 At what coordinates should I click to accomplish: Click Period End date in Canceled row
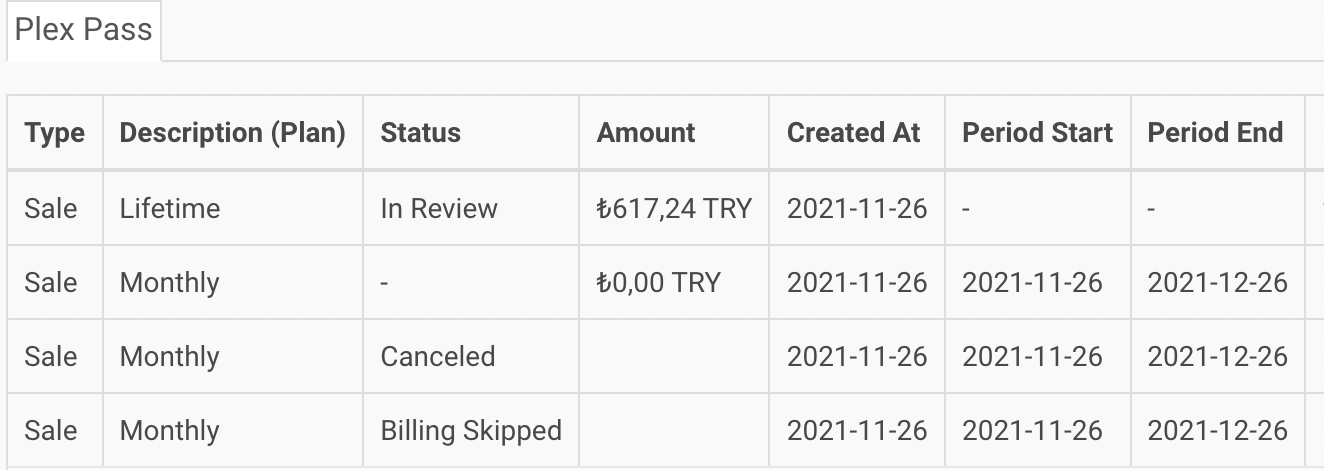[x=1217, y=356]
